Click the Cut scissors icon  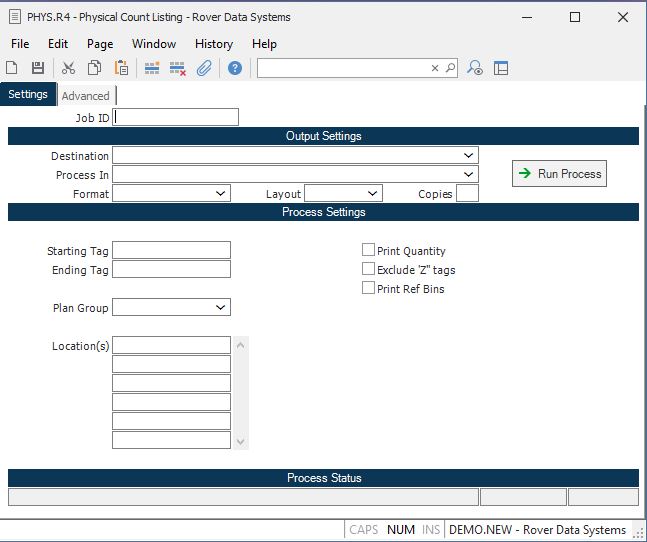tap(69, 68)
